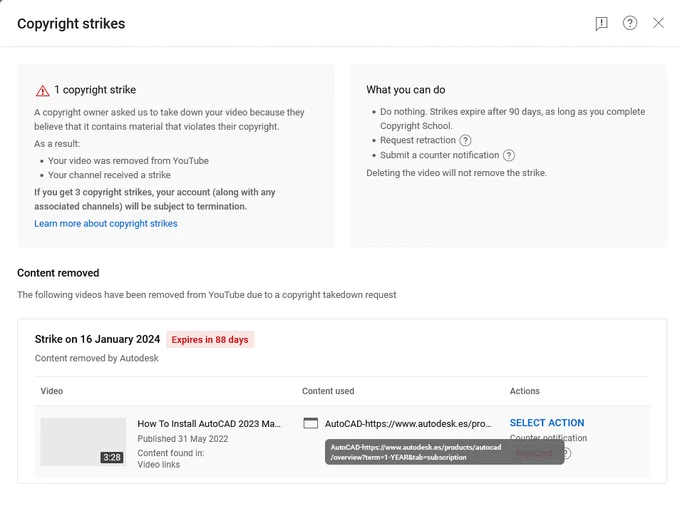The width and height of the screenshot is (680, 526).
Task: Close the Copyright strikes dialog
Action: (658, 23)
